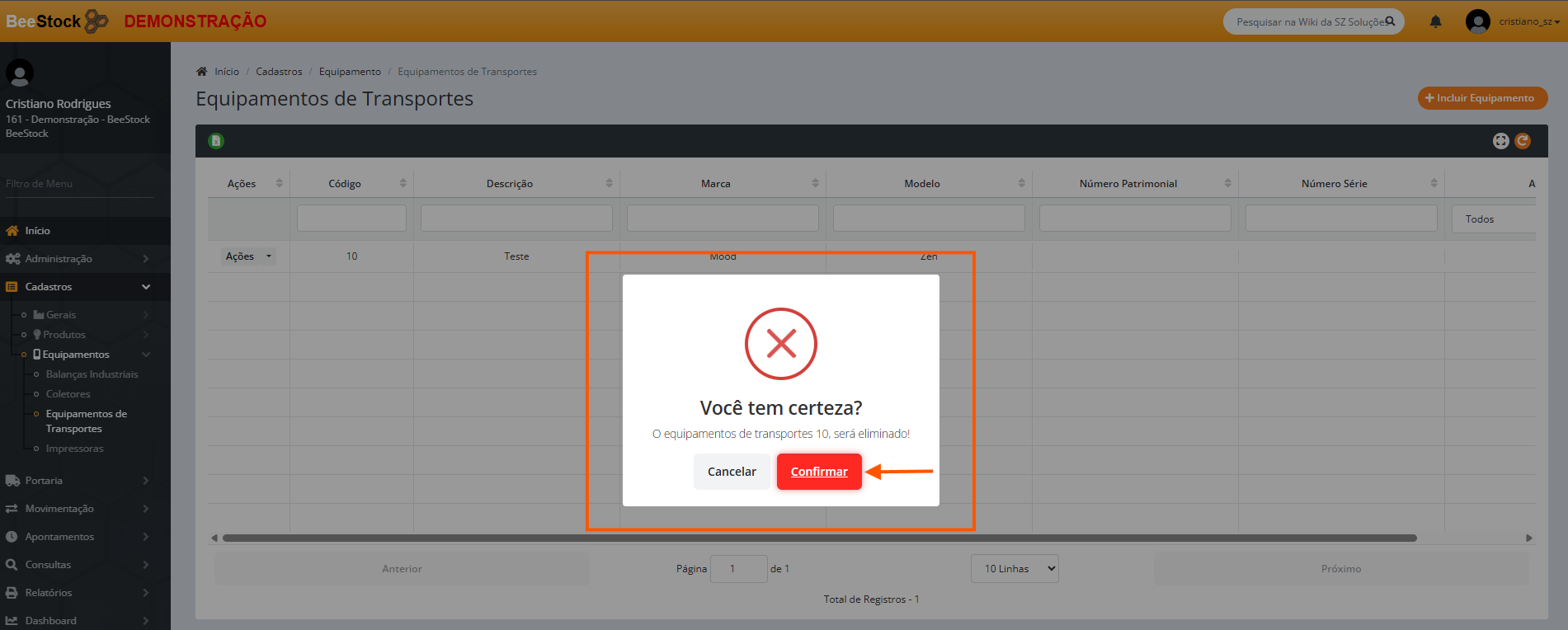Click the notification bell icon
This screenshot has width=1568, height=630.
pyautogui.click(x=1435, y=22)
